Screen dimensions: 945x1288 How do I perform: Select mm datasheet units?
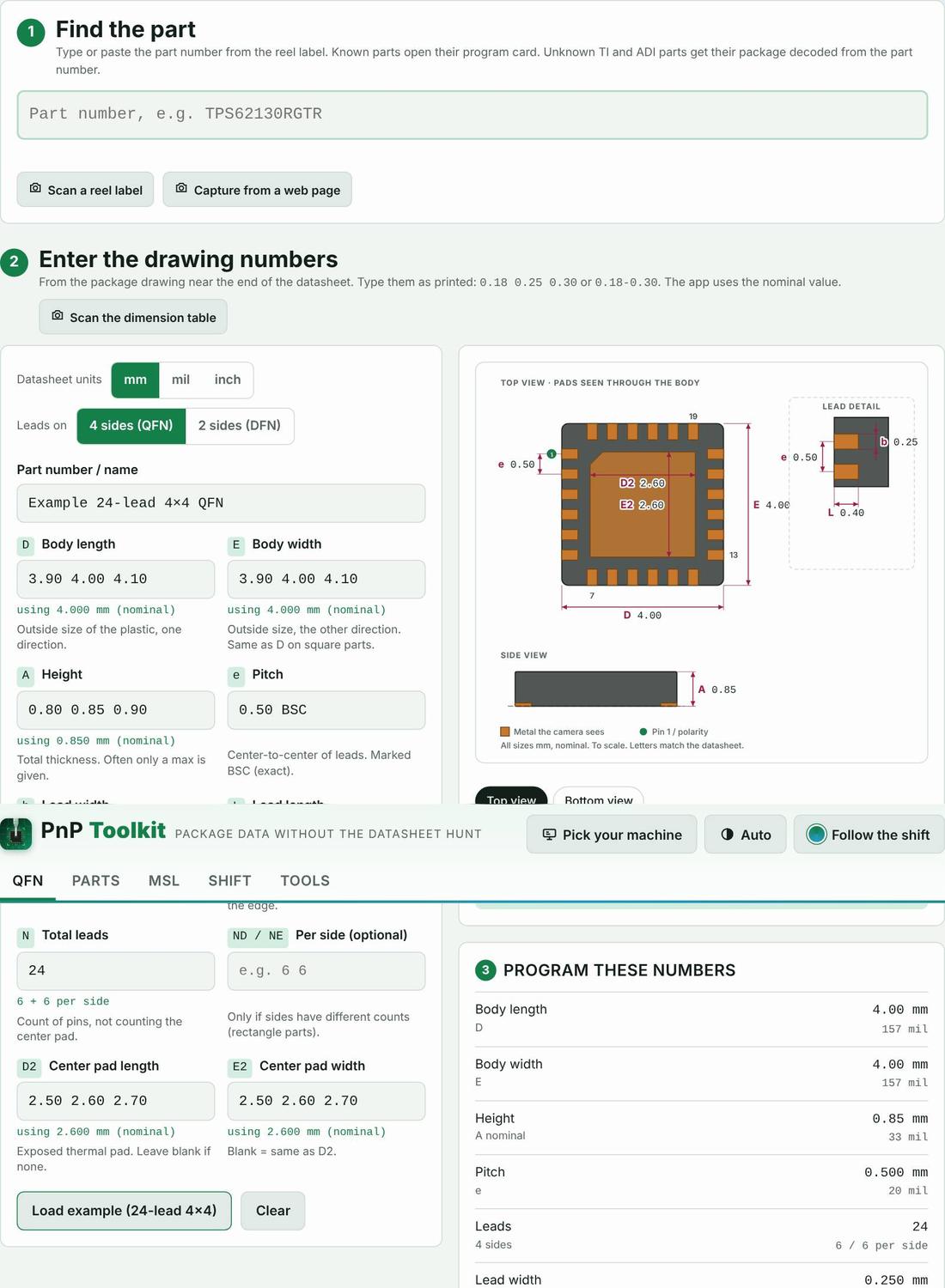click(x=135, y=380)
